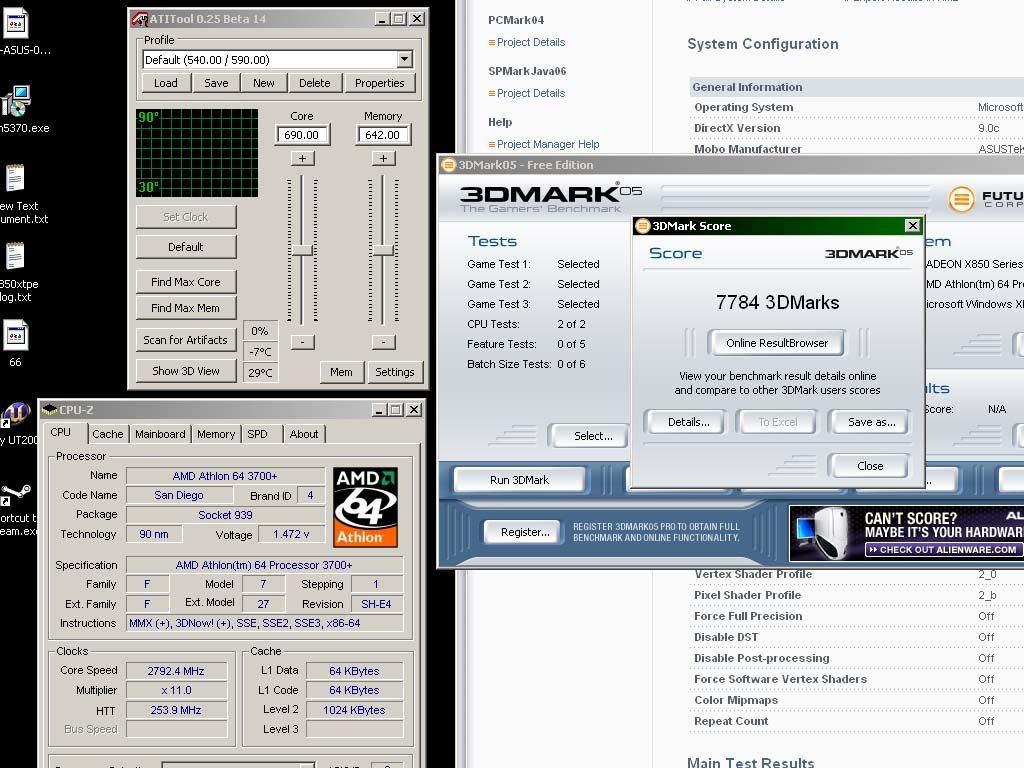Click the Load profile button
The width and height of the screenshot is (1024, 768).
166,83
